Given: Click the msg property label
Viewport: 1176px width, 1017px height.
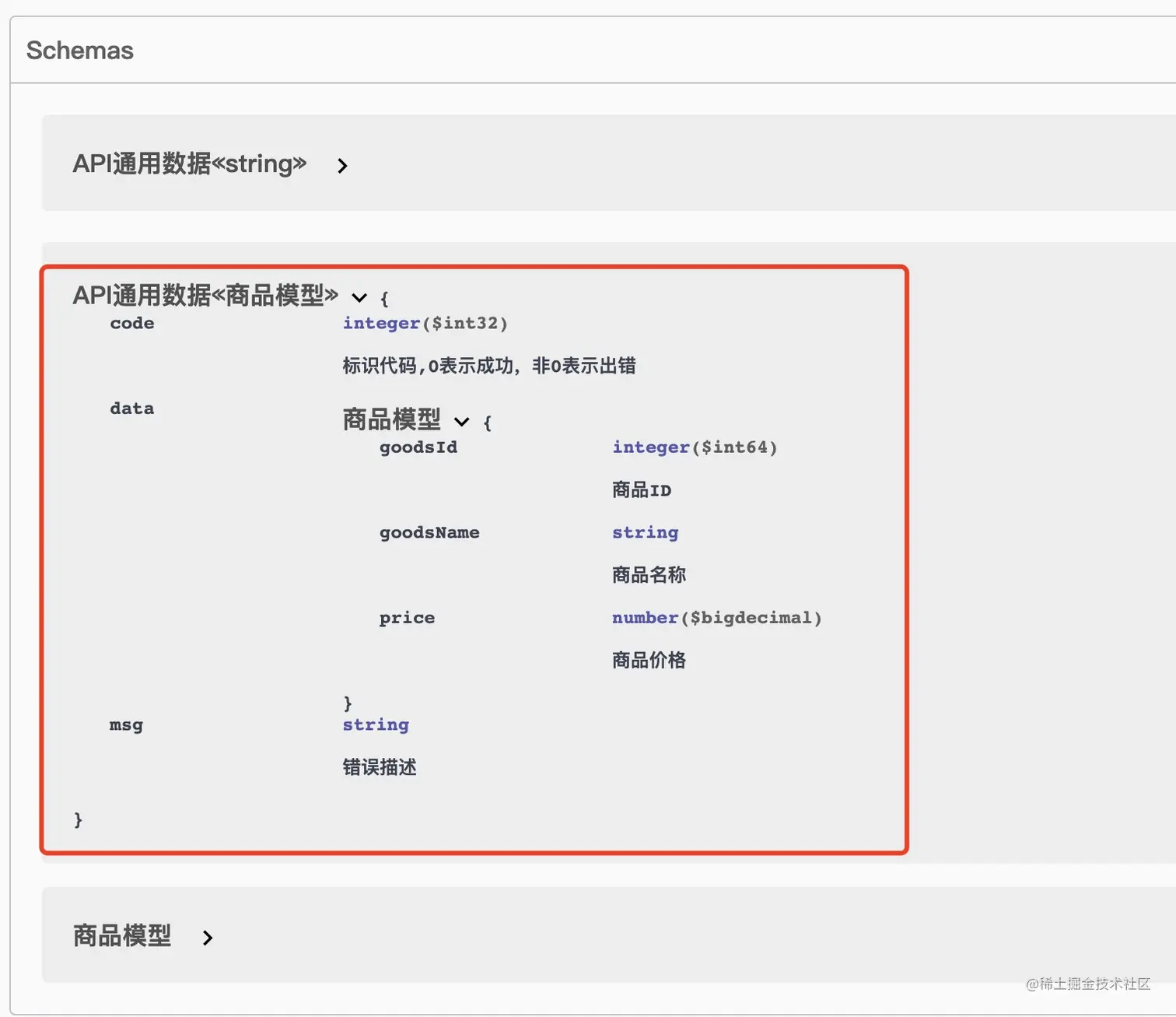Looking at the screenshot, I should pyautogui.click(x=125, y=724).
